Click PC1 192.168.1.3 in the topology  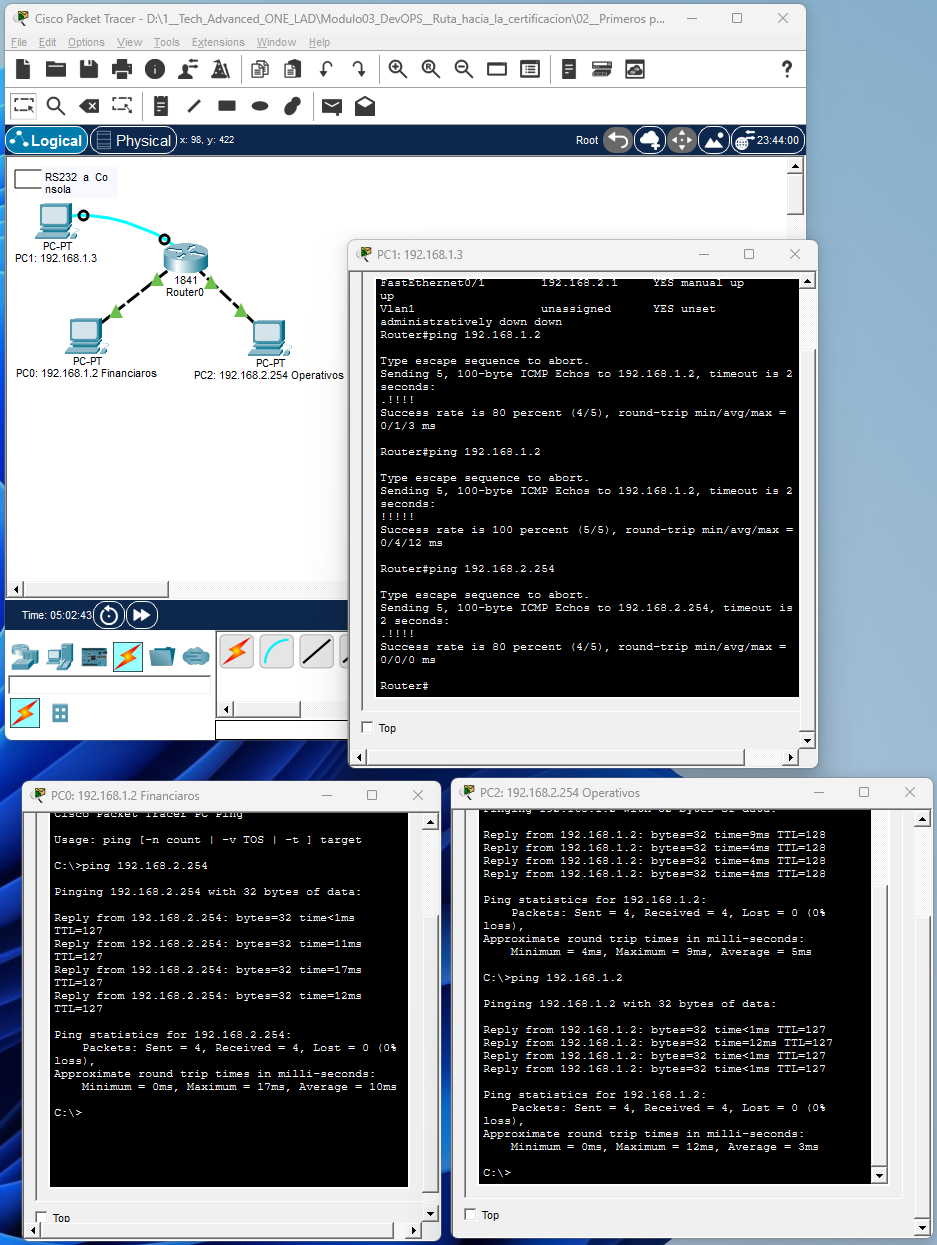(x=55, y=221)
